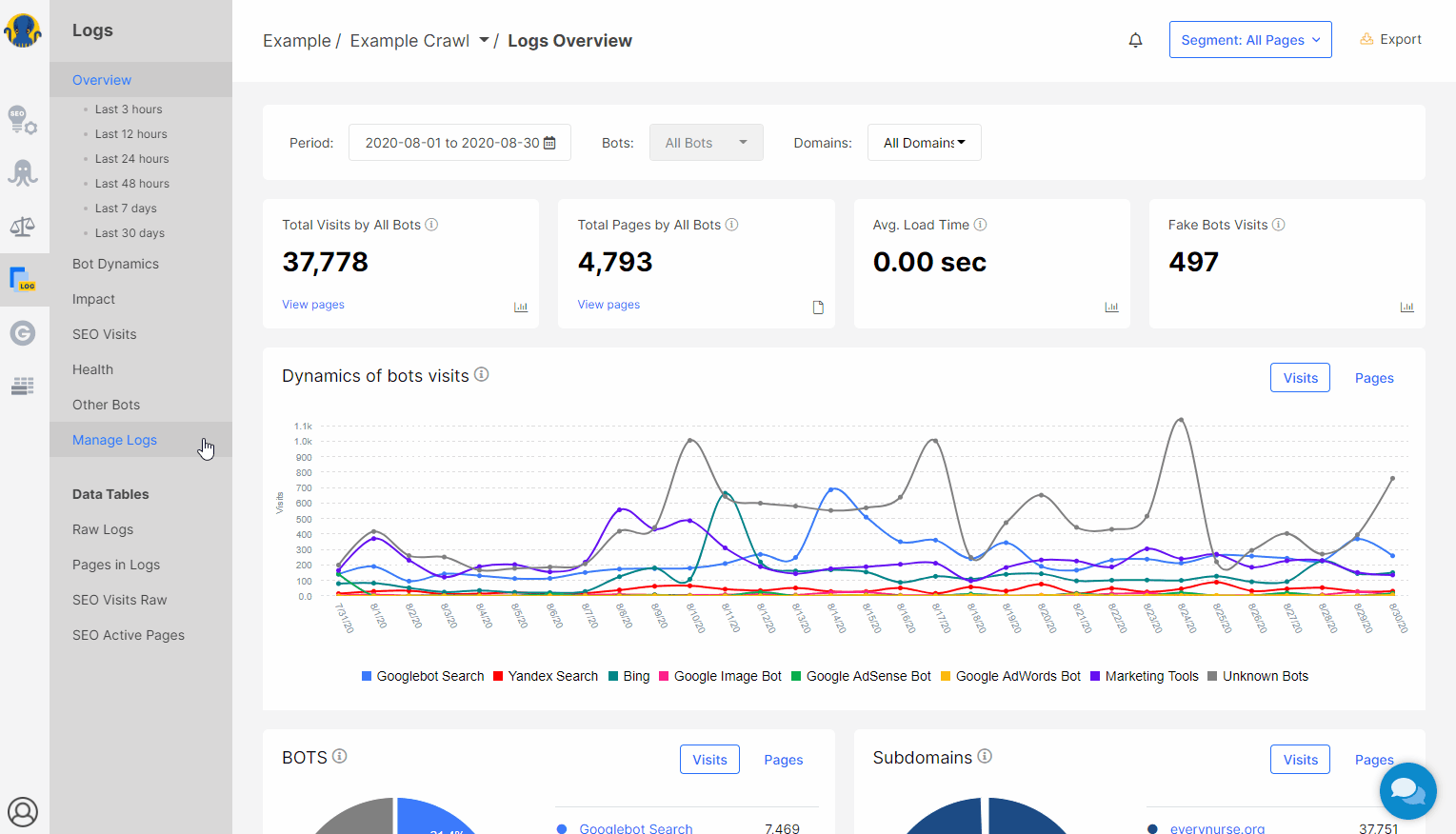Click View pages under Total Pages
Image resolution: width=1456 pixels, height=834 pixels.
608,305
